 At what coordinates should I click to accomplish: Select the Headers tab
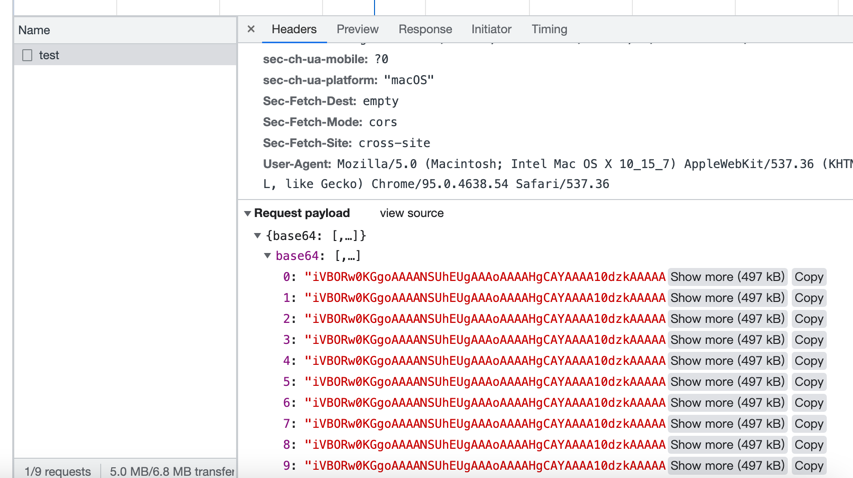point(294,29)
